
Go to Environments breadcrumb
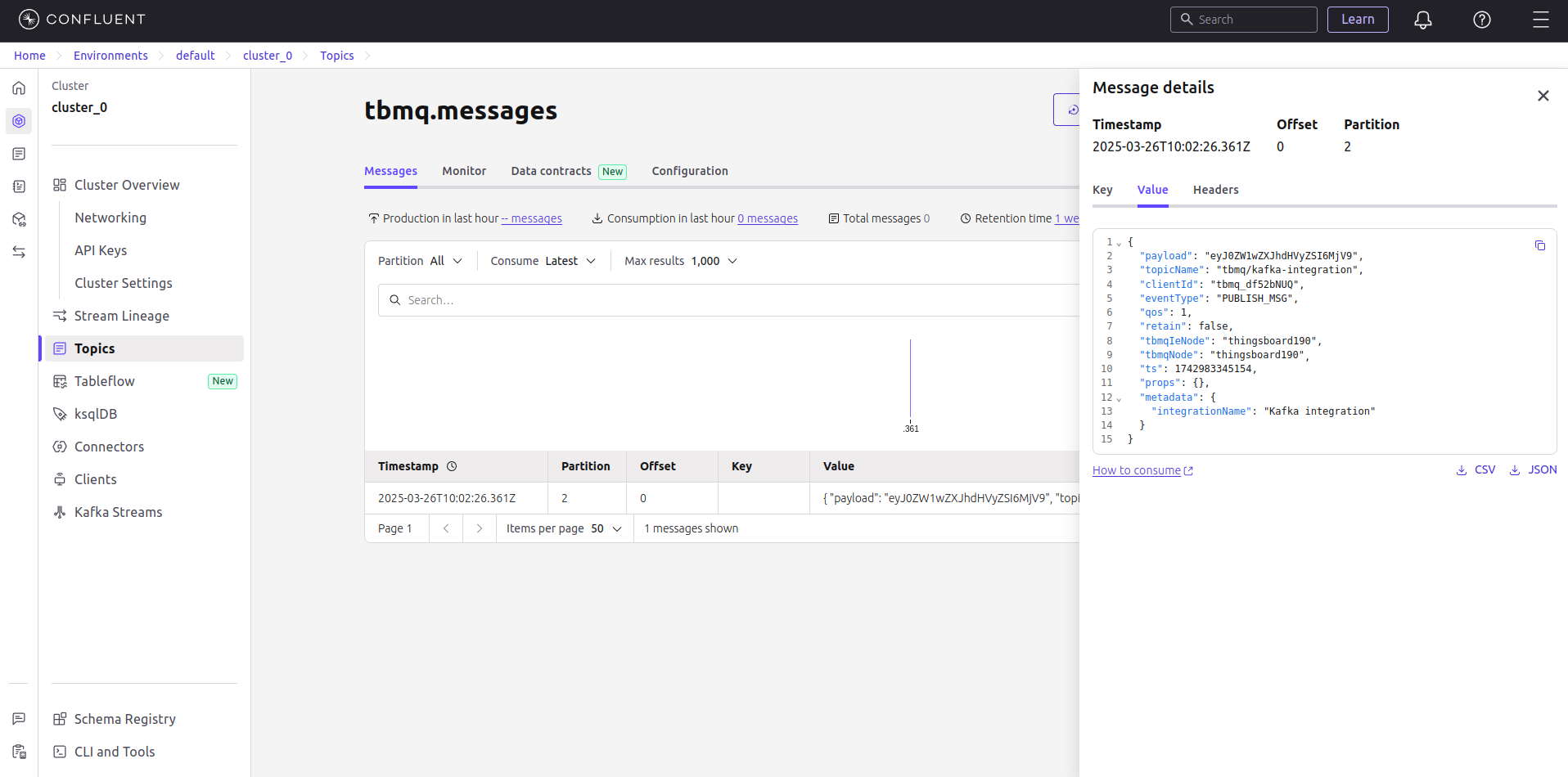pyautogui.click(x=110, y=56)
